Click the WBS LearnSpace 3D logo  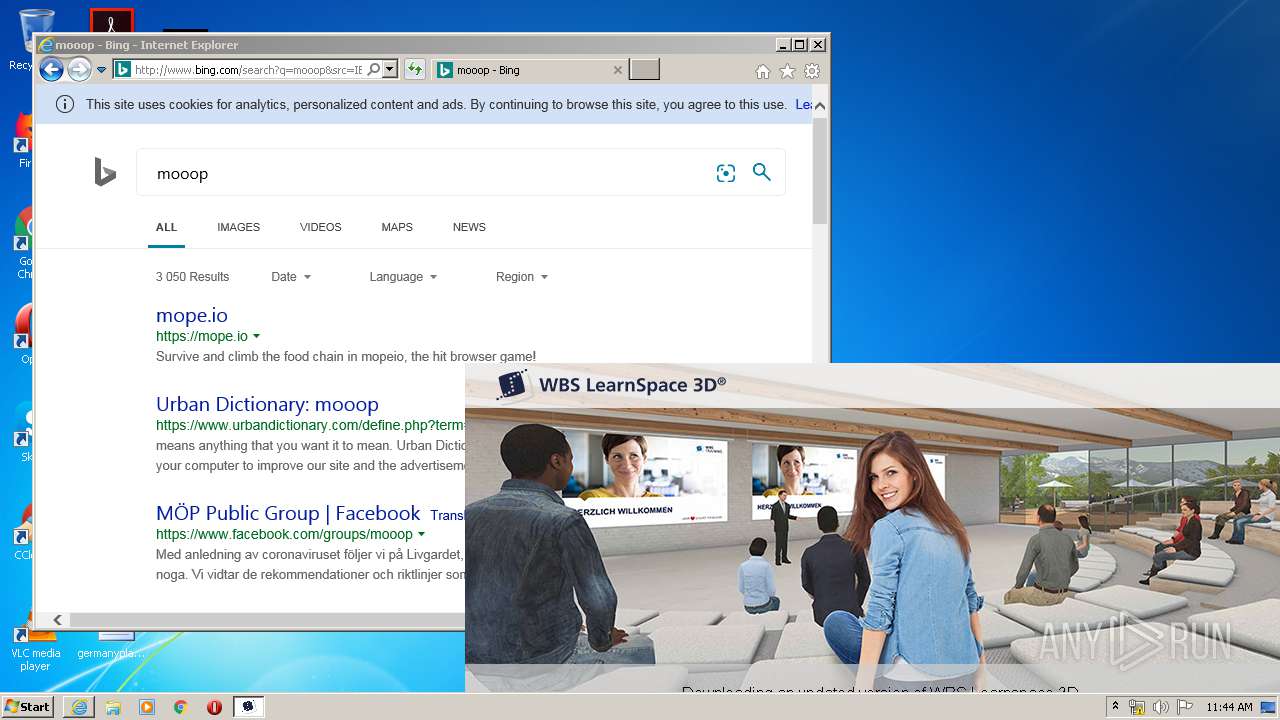[611, 385]
